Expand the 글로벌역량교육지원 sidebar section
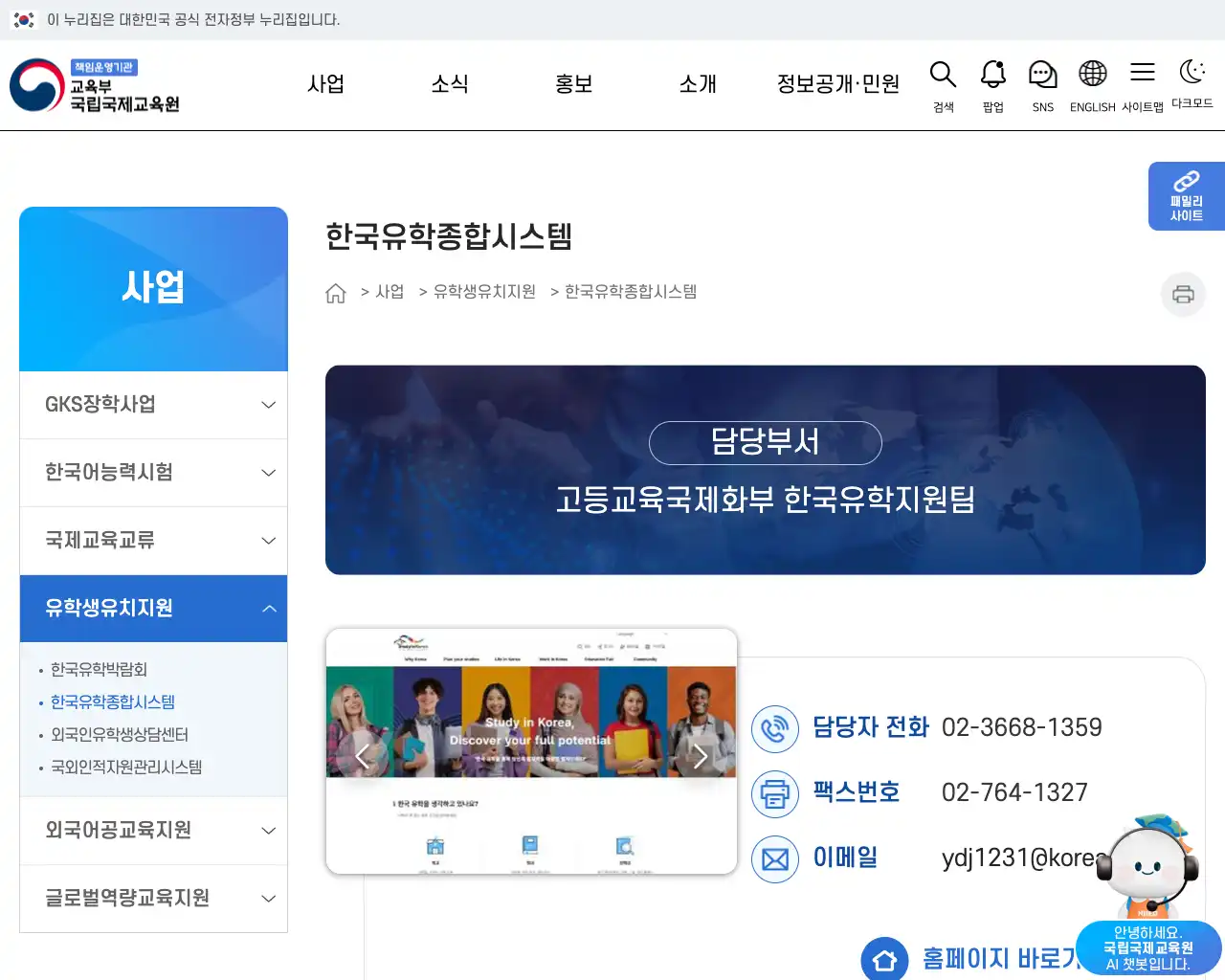The width and height of the screenshot is (1225, 980). coord(153,899)
